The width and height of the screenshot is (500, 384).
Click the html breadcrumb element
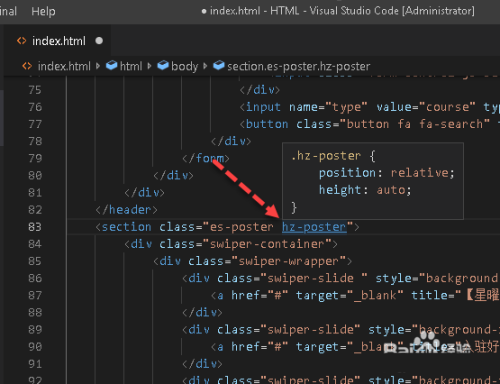pos(131,66)
